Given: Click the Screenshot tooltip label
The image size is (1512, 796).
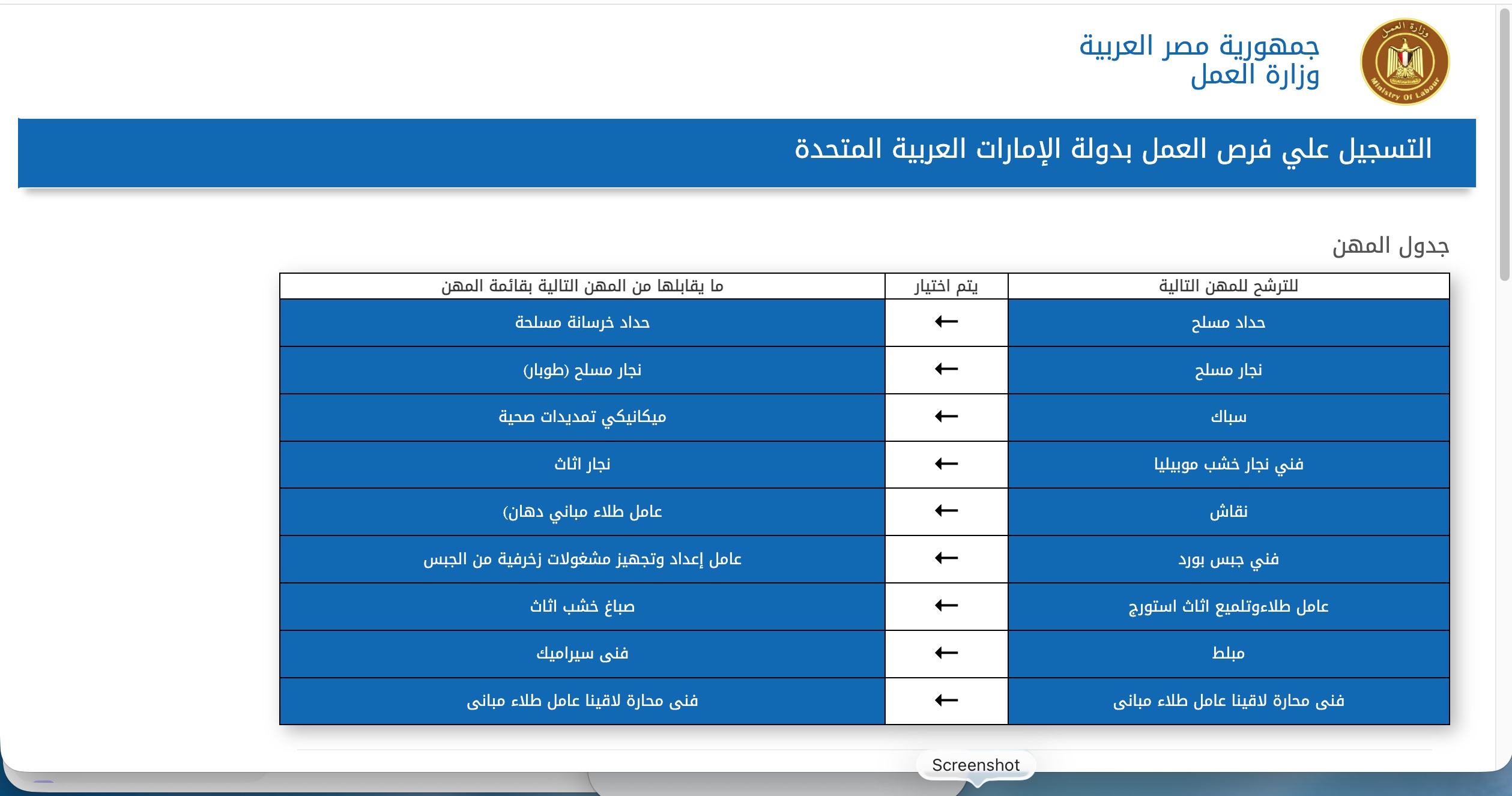Looking at the screenshot, I should (x=975, y=765).
